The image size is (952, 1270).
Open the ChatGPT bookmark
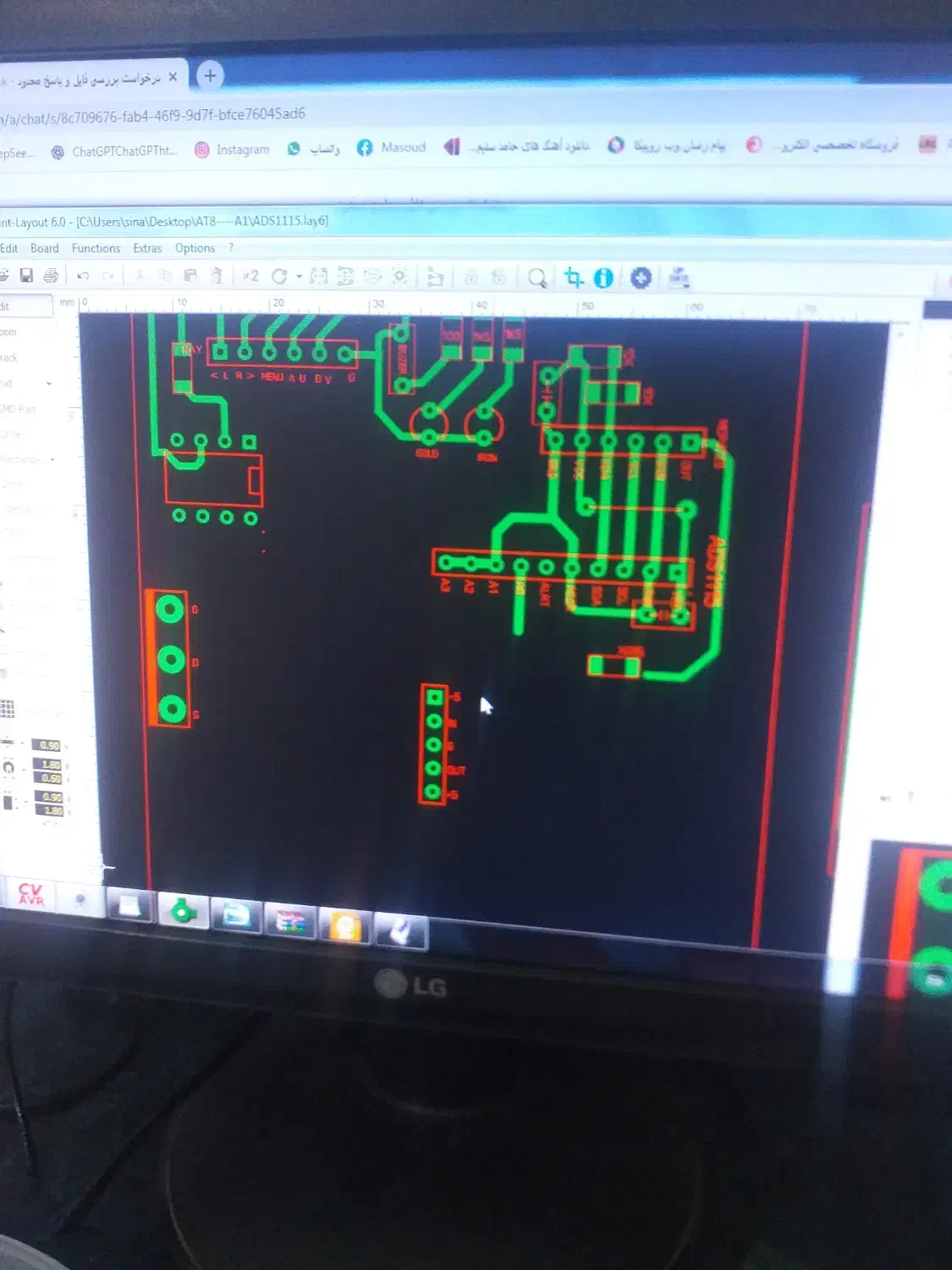(114, 152)
